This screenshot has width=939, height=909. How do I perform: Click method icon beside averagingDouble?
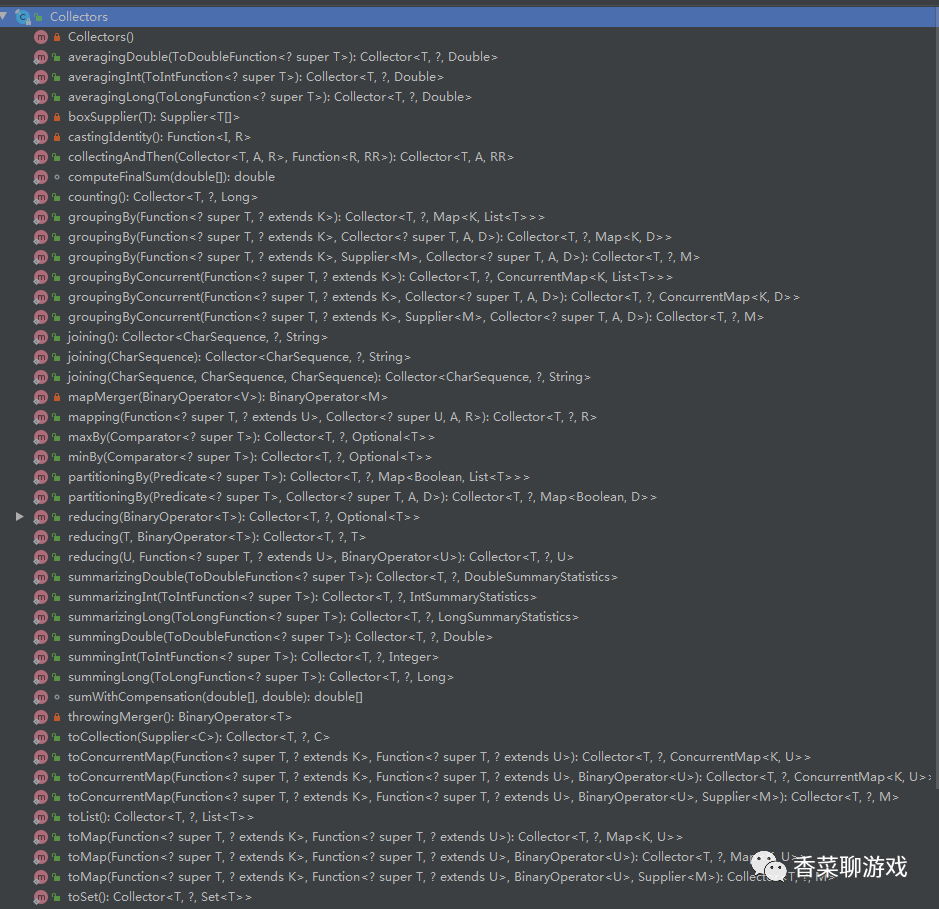(40, 57)
